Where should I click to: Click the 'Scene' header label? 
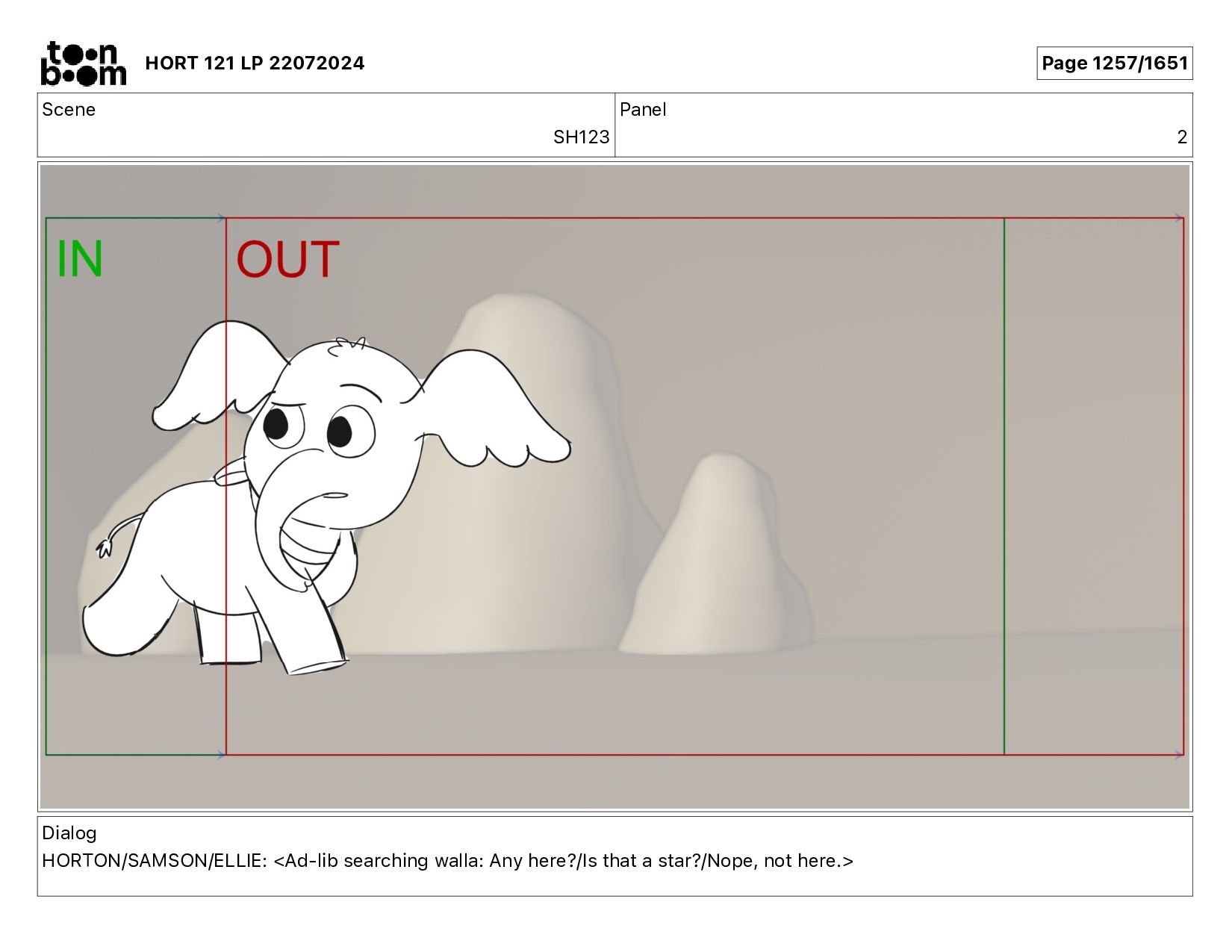pos(69,110)
